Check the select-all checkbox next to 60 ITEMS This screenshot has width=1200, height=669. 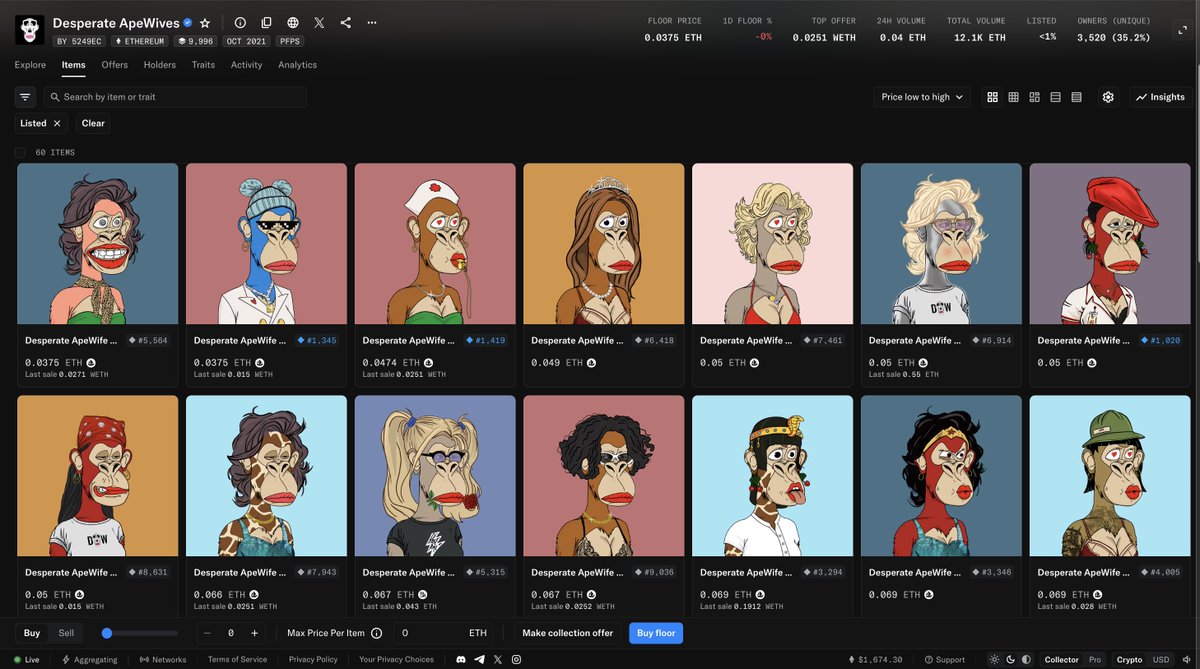pos(20,152)
